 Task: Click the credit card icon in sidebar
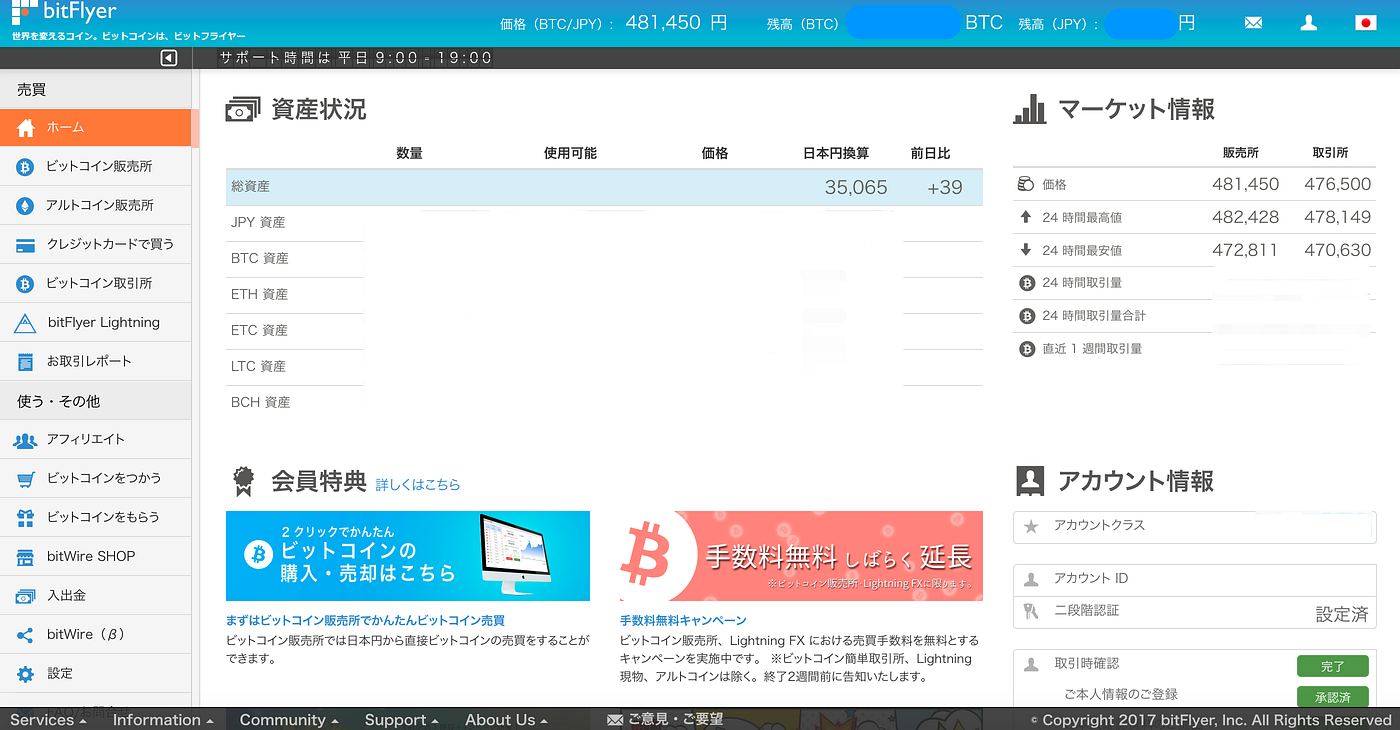[26, 244]
